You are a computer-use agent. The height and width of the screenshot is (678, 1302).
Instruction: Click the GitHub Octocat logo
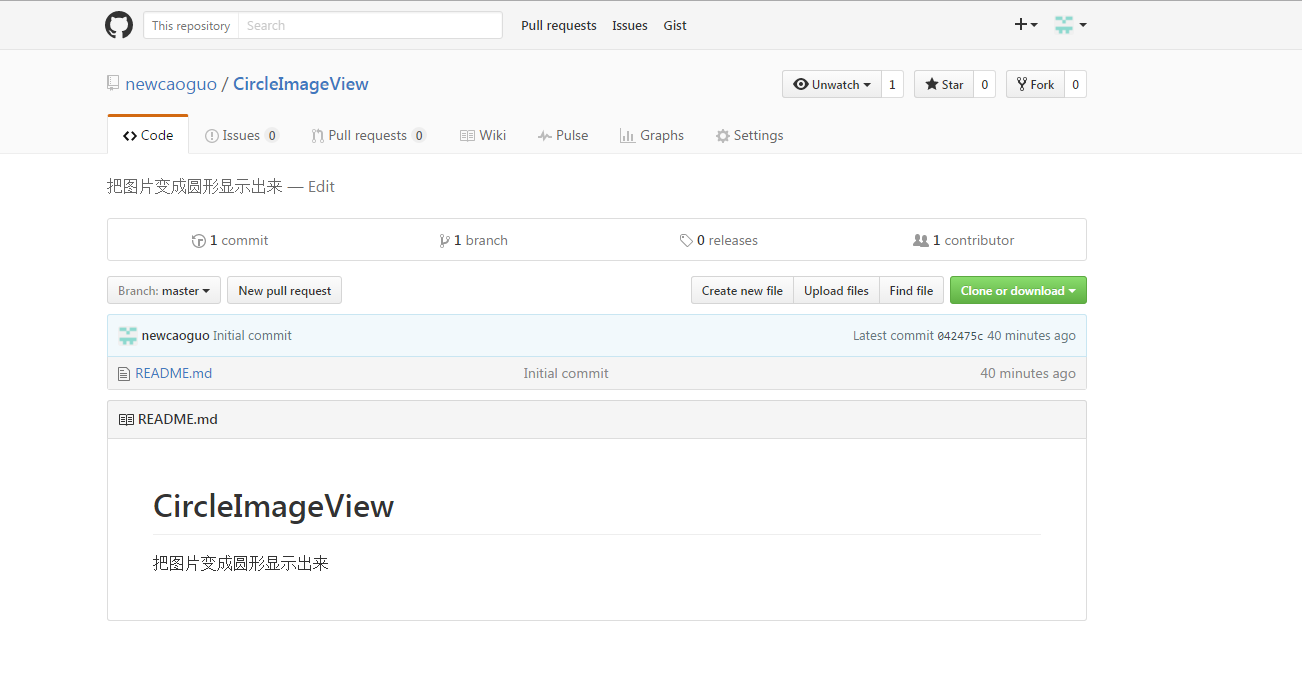coord(119,25)
